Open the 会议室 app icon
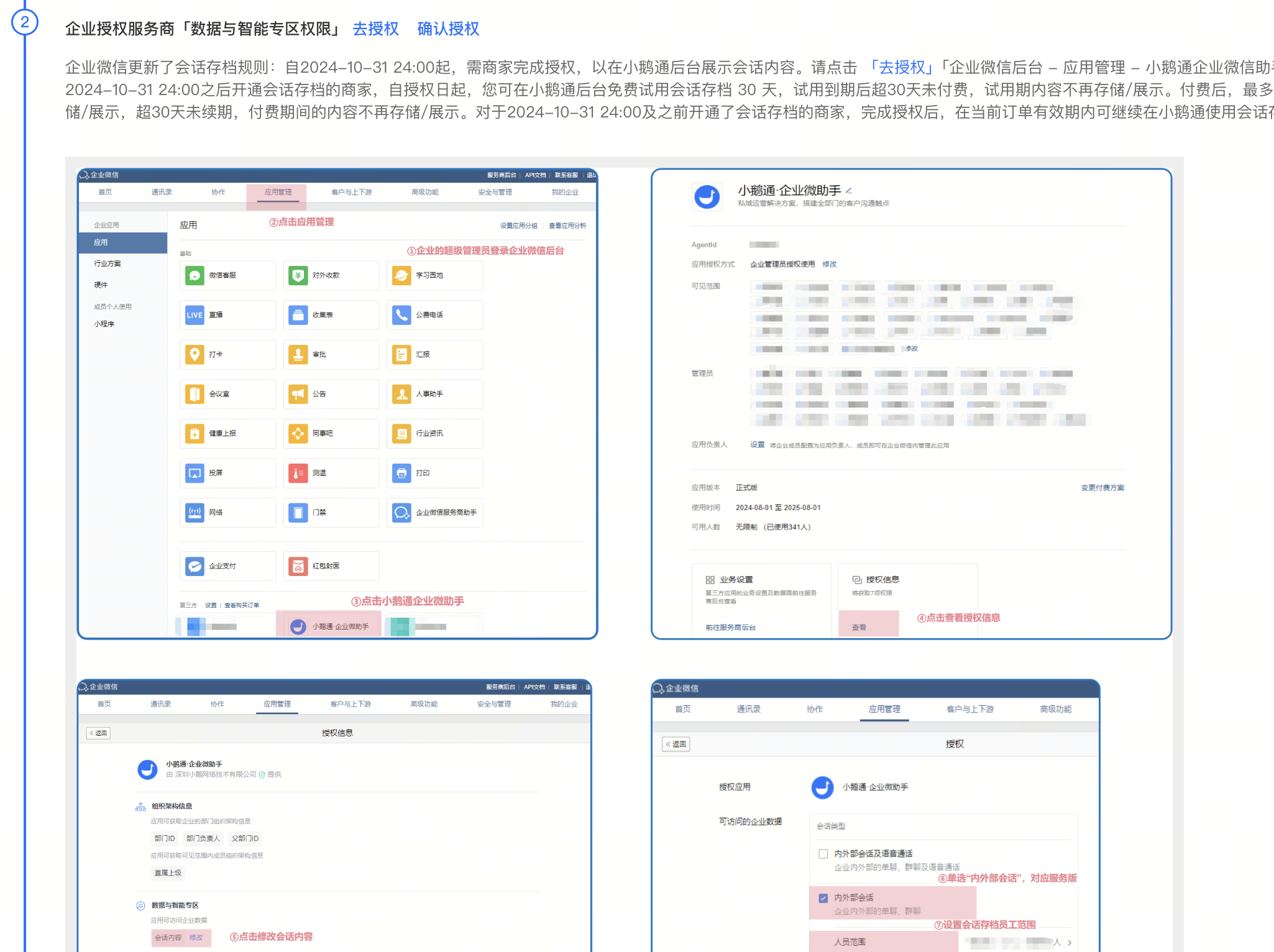The height and width of the screenshot is (952, 1274). 195,394
